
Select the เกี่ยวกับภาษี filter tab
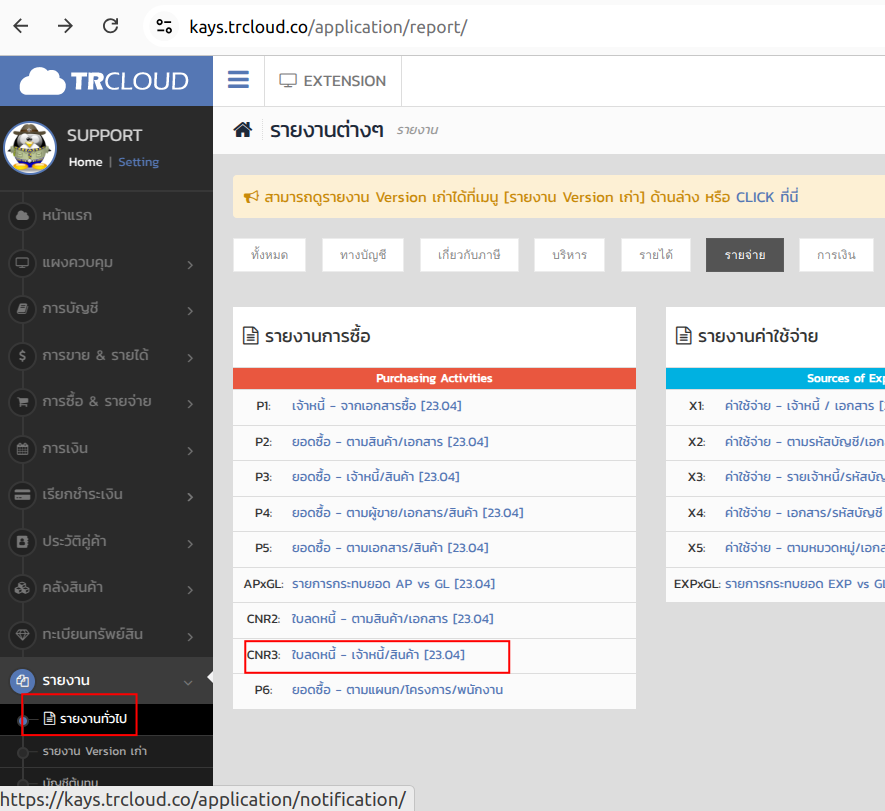pyautogui.click(x=469, y=255)
